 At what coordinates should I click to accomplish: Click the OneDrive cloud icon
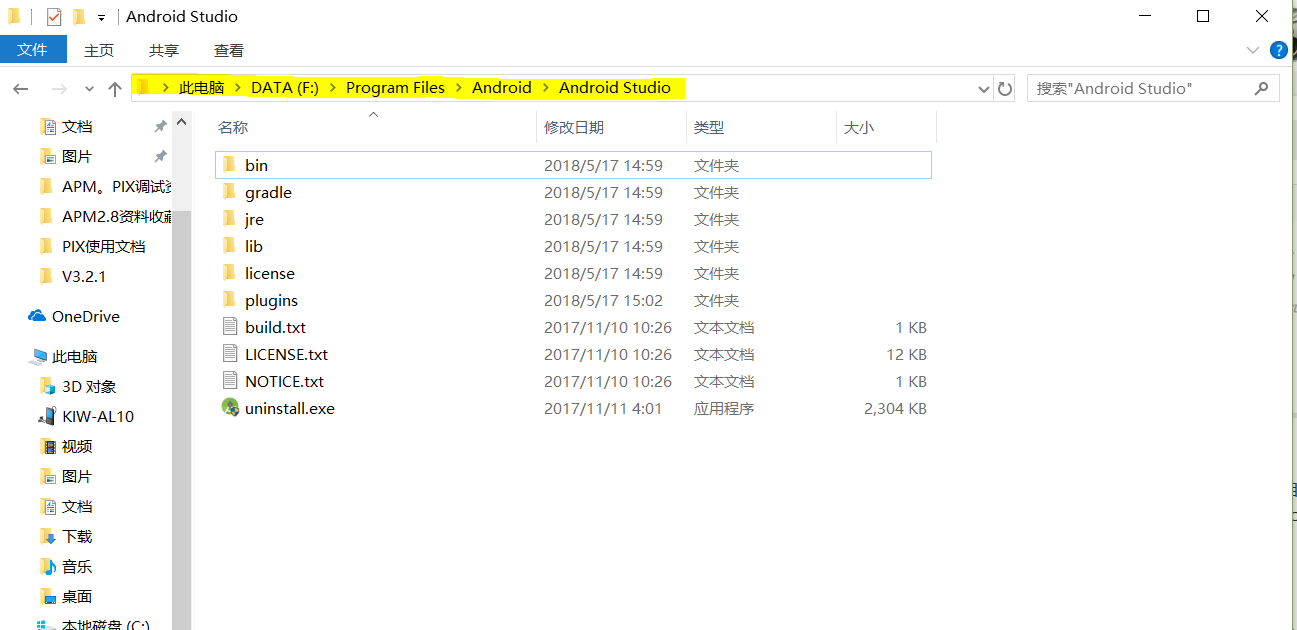click(x=38, y=316)
